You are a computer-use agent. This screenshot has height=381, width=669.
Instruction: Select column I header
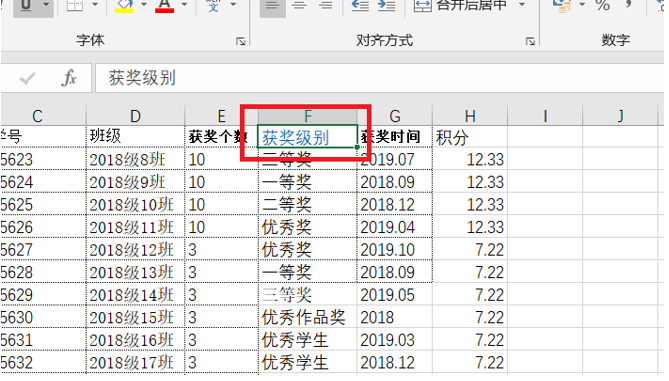(x=545, y=116)
